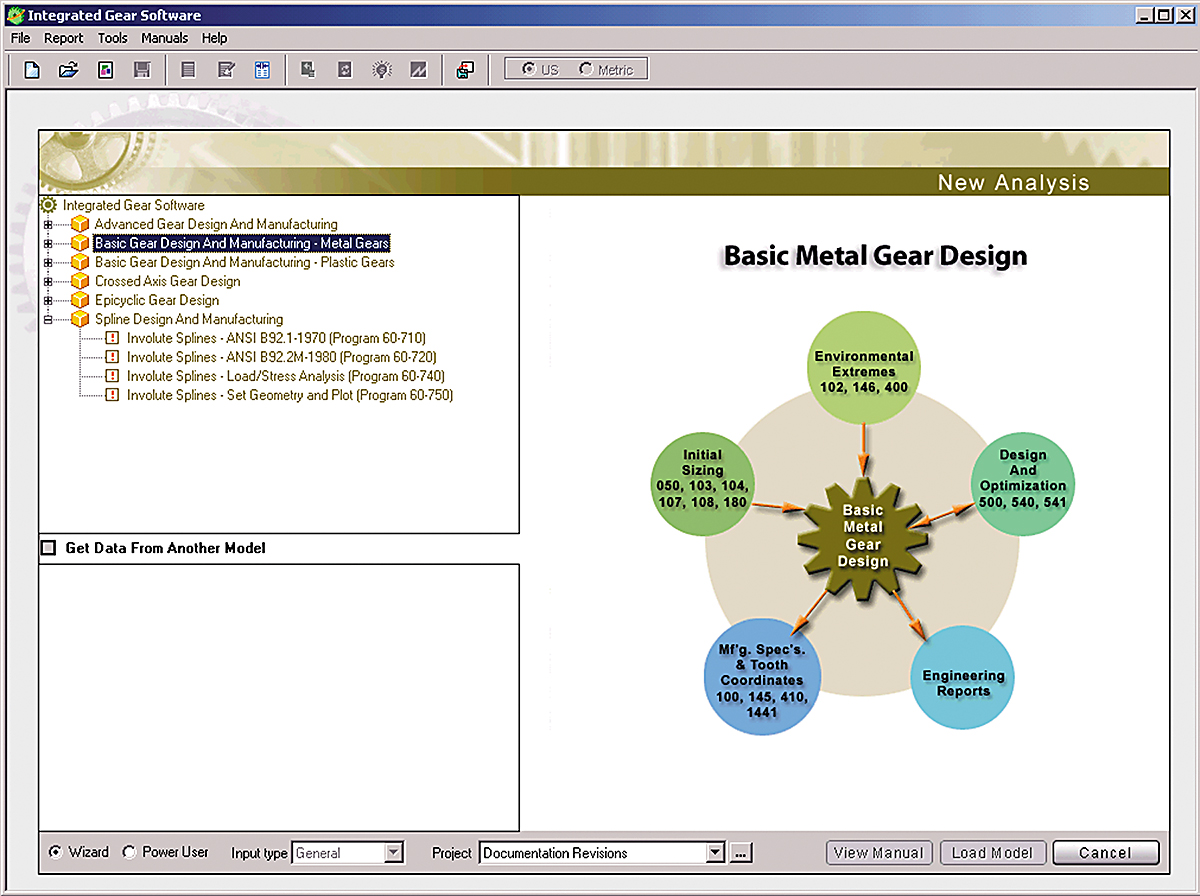Open the Manuals menu
1200x896 pixels.
(165, 38)
